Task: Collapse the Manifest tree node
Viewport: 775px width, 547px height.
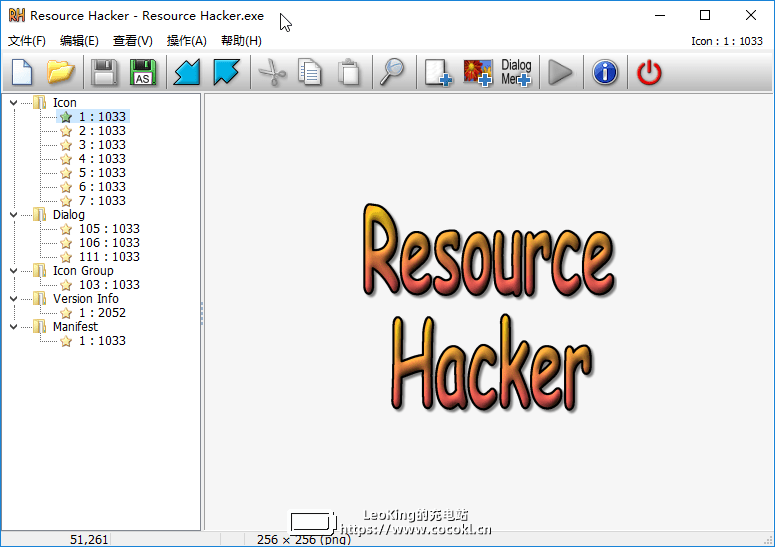Action: coord(13,327)
